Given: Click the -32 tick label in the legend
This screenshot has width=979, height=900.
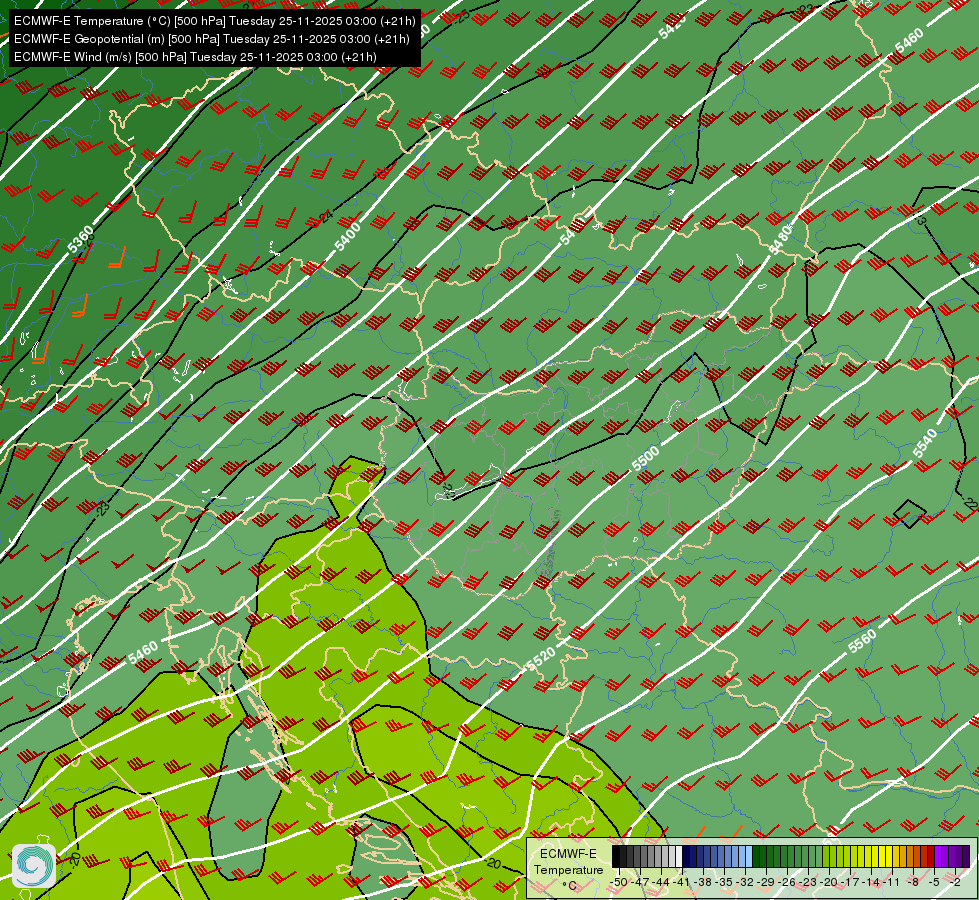Looking at the screenshot, I should [745, 882].
